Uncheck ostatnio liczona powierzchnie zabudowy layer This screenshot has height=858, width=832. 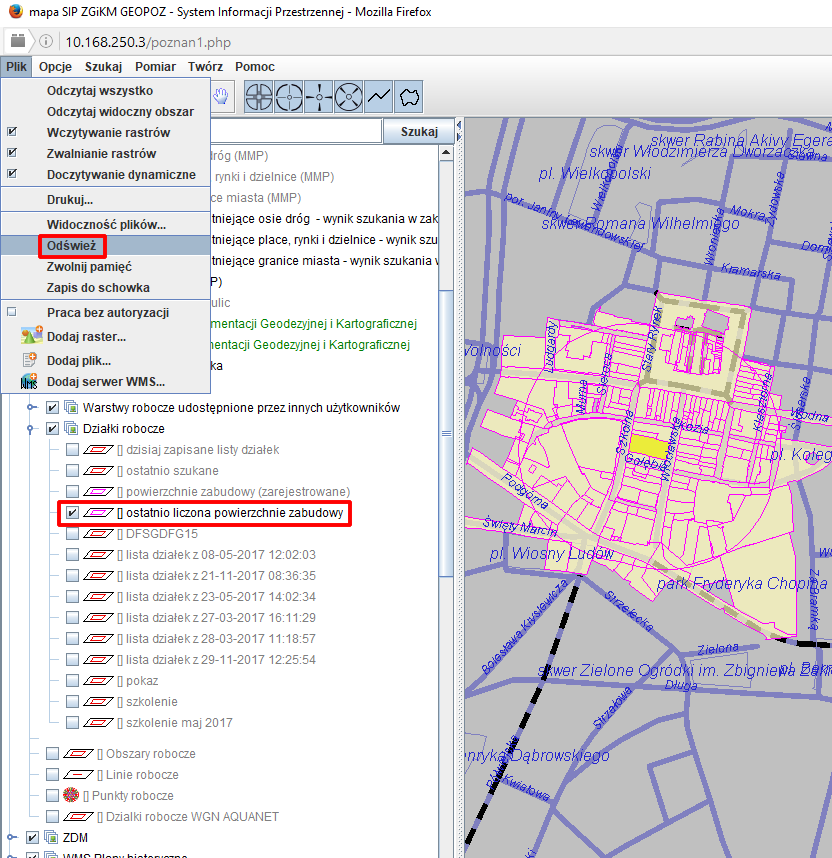point(72,513)
